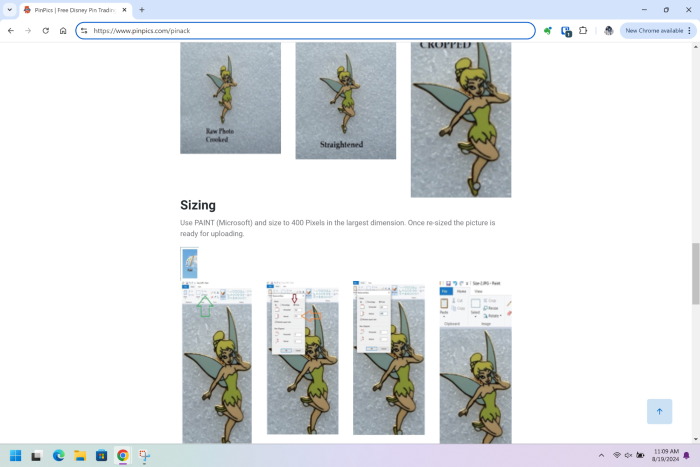The height and width of the screenshot is (467, 700).
Task: Minimize the Chrome window
Action: (644, 9)
